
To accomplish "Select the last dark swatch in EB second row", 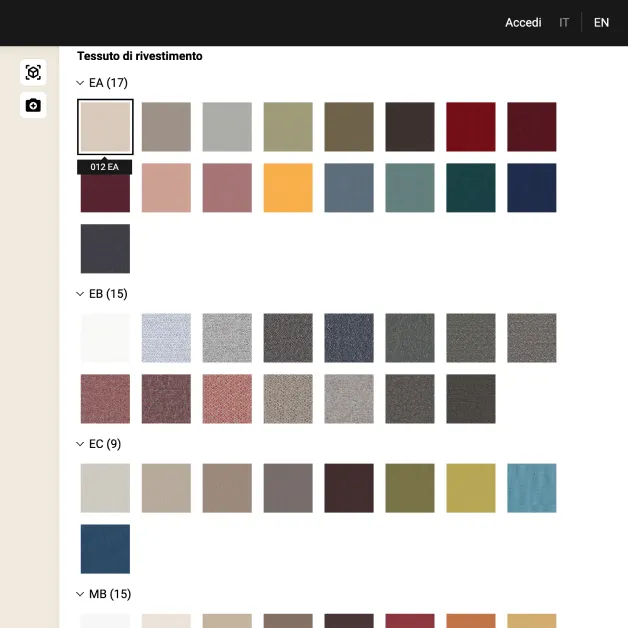I will 471,399.
